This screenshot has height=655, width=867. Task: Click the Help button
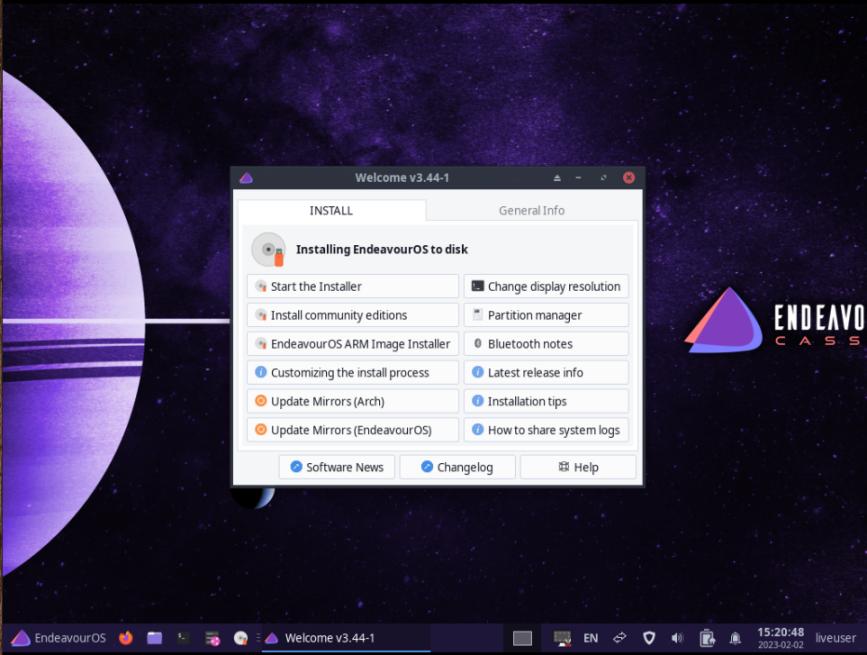coord(578,467)
